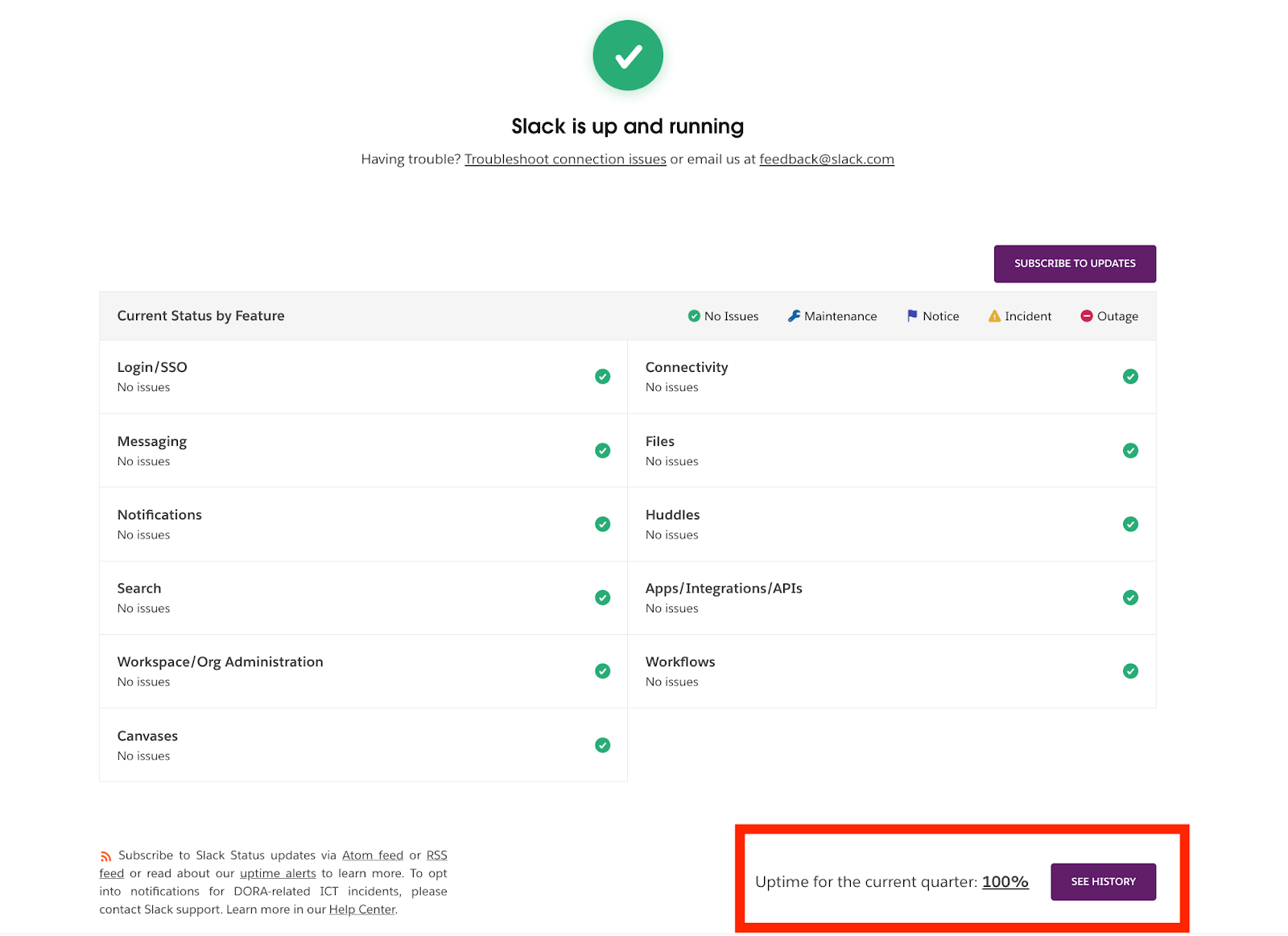
Task: Open the Atom feed link
Action: point(373,856)
